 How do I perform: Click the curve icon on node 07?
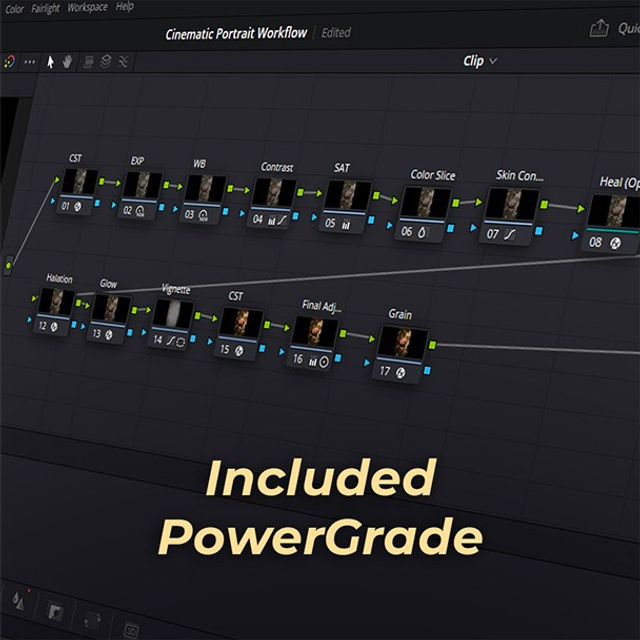(510, 235)
